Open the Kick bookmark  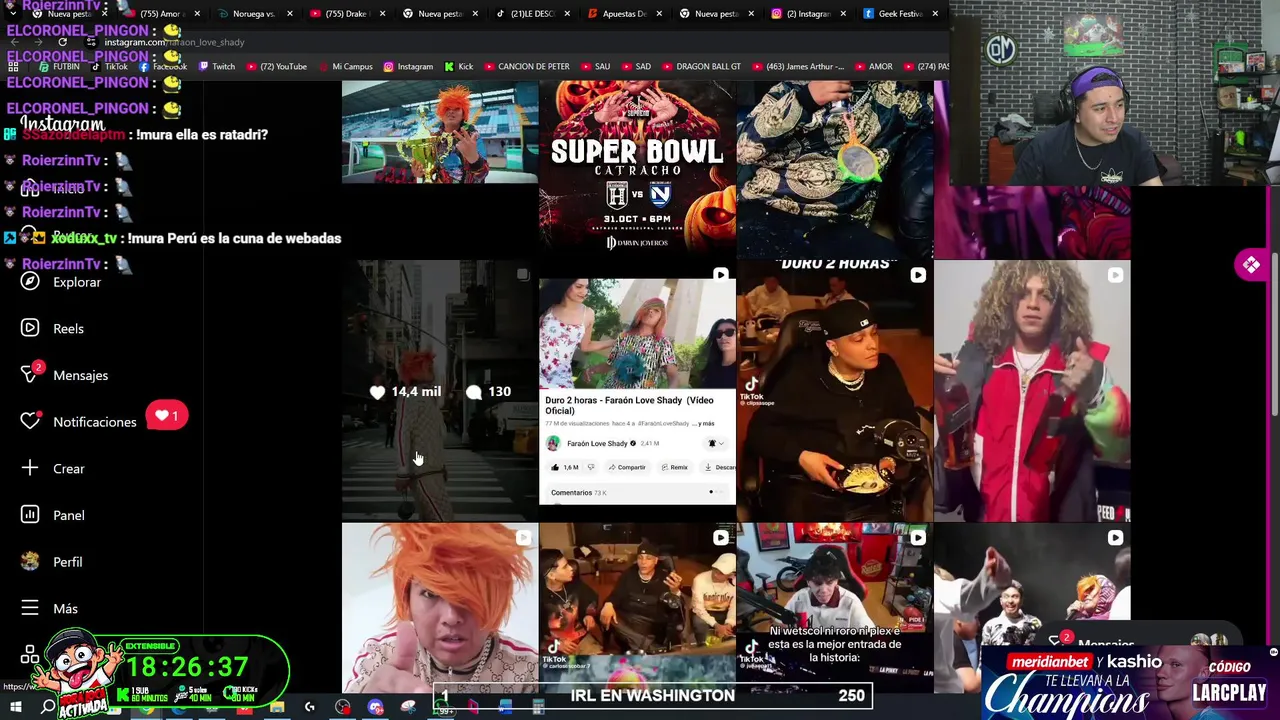(459, 67)
